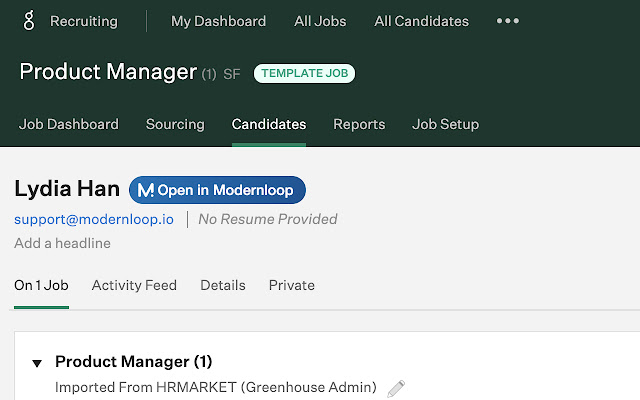Select the On 1 Job tab
640x400 pixels.
41,285
